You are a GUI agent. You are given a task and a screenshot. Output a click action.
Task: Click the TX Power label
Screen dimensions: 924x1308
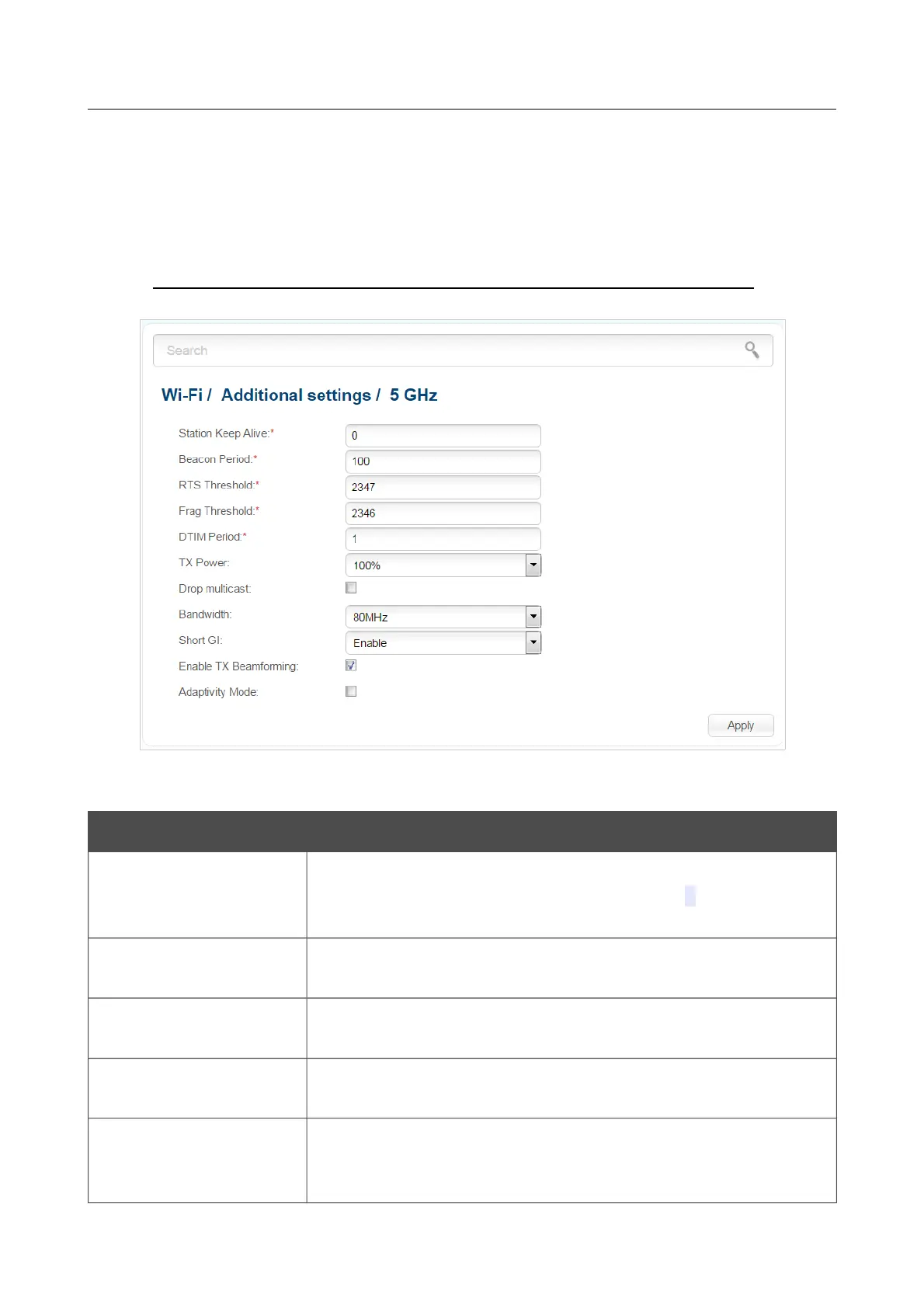[204, 562]
